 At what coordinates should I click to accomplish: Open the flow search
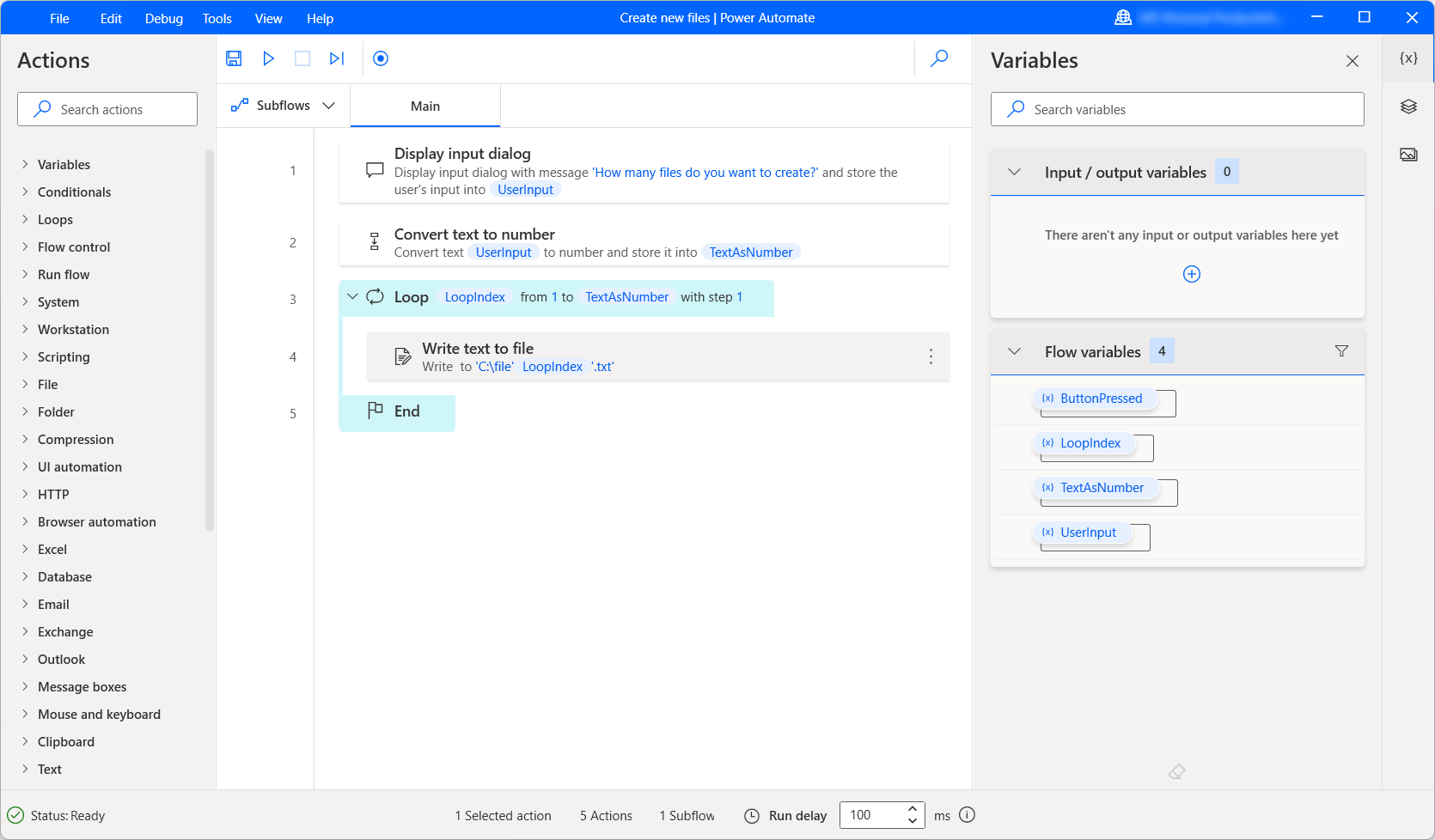[x=938, y=58]
